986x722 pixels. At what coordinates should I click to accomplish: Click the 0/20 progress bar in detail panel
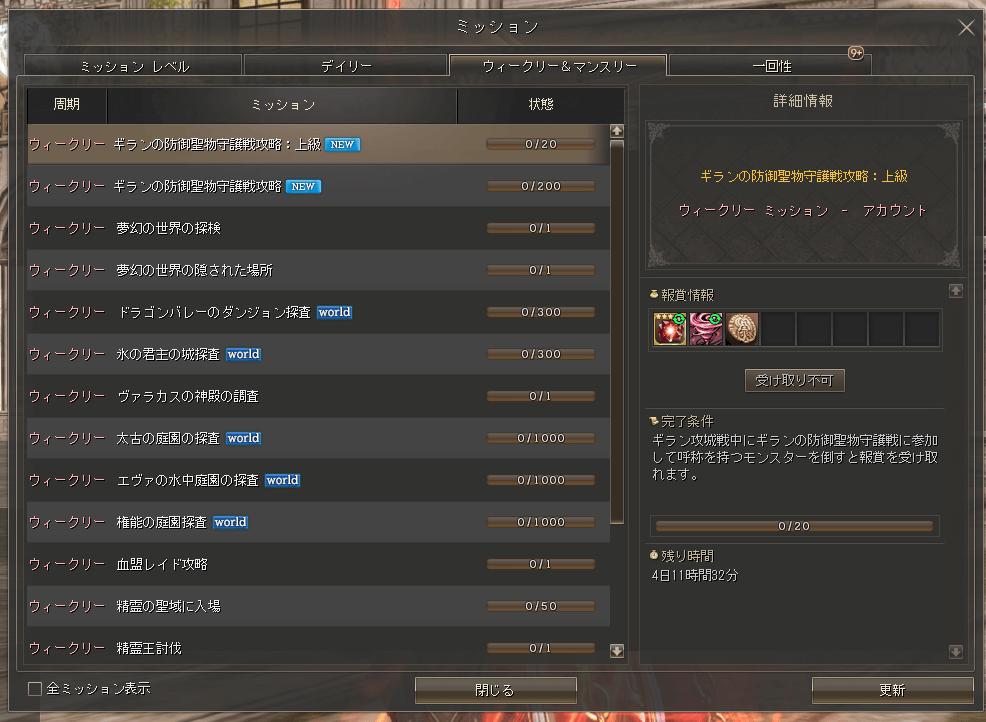click(793, 526)
